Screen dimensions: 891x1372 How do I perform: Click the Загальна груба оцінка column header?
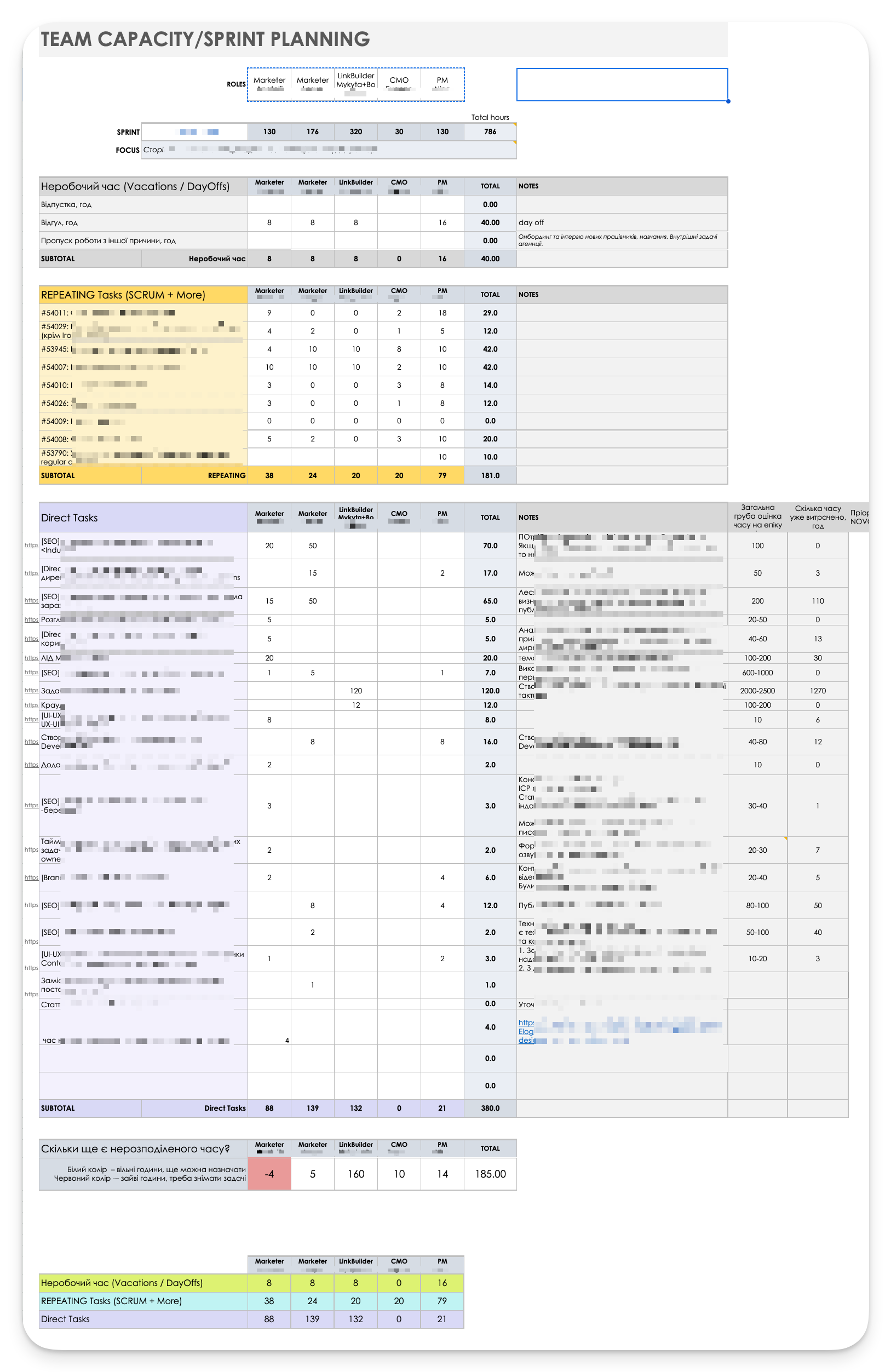757,516
